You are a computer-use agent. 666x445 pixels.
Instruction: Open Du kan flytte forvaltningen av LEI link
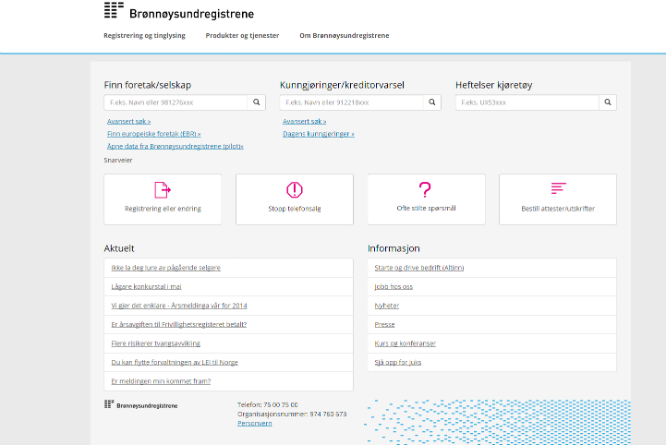pyautogui.click(x=175, y=362)
